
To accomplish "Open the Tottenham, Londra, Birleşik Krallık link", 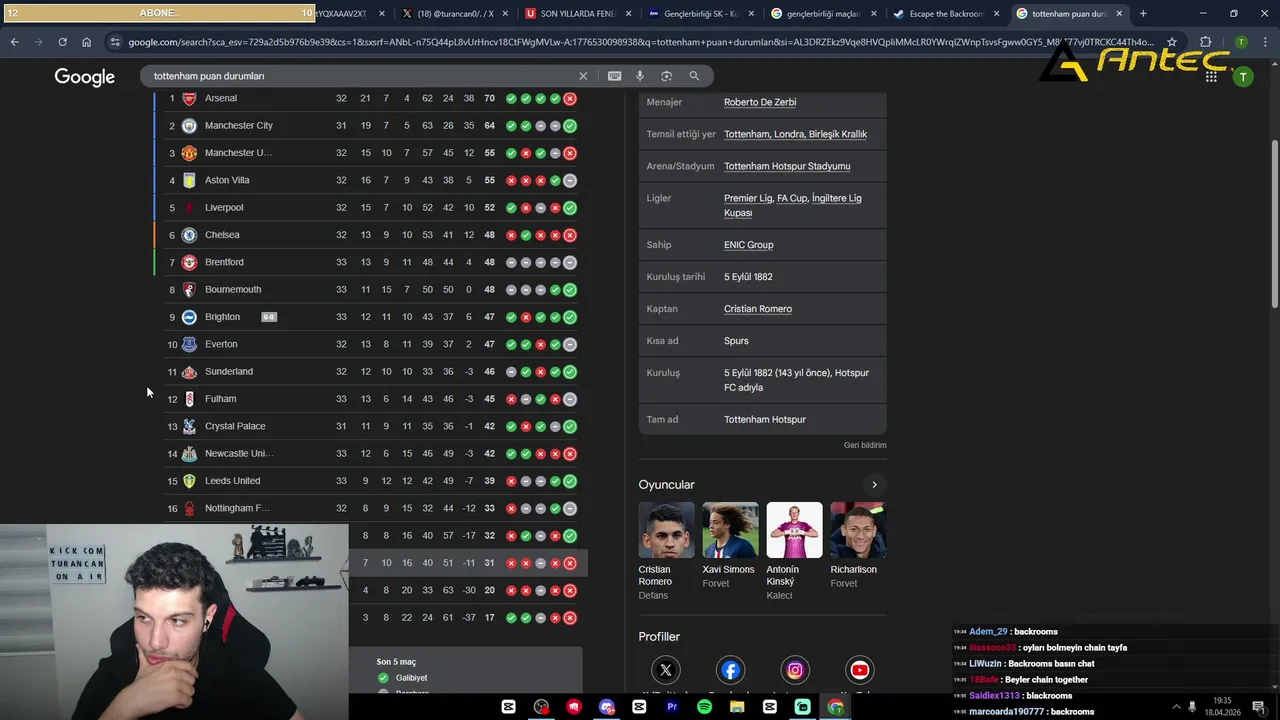I will coord(795,134).
